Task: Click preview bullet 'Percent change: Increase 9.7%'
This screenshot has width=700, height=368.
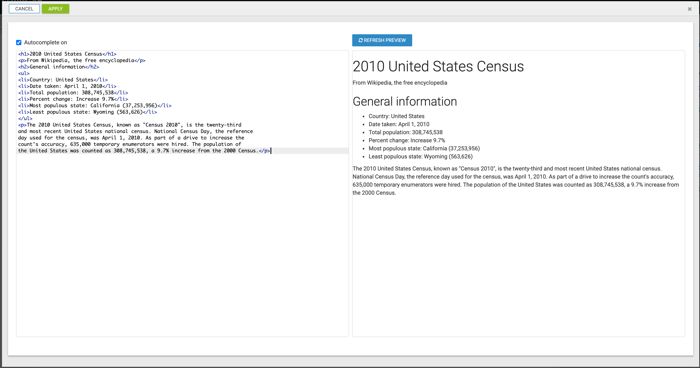Action: [406, 140]
